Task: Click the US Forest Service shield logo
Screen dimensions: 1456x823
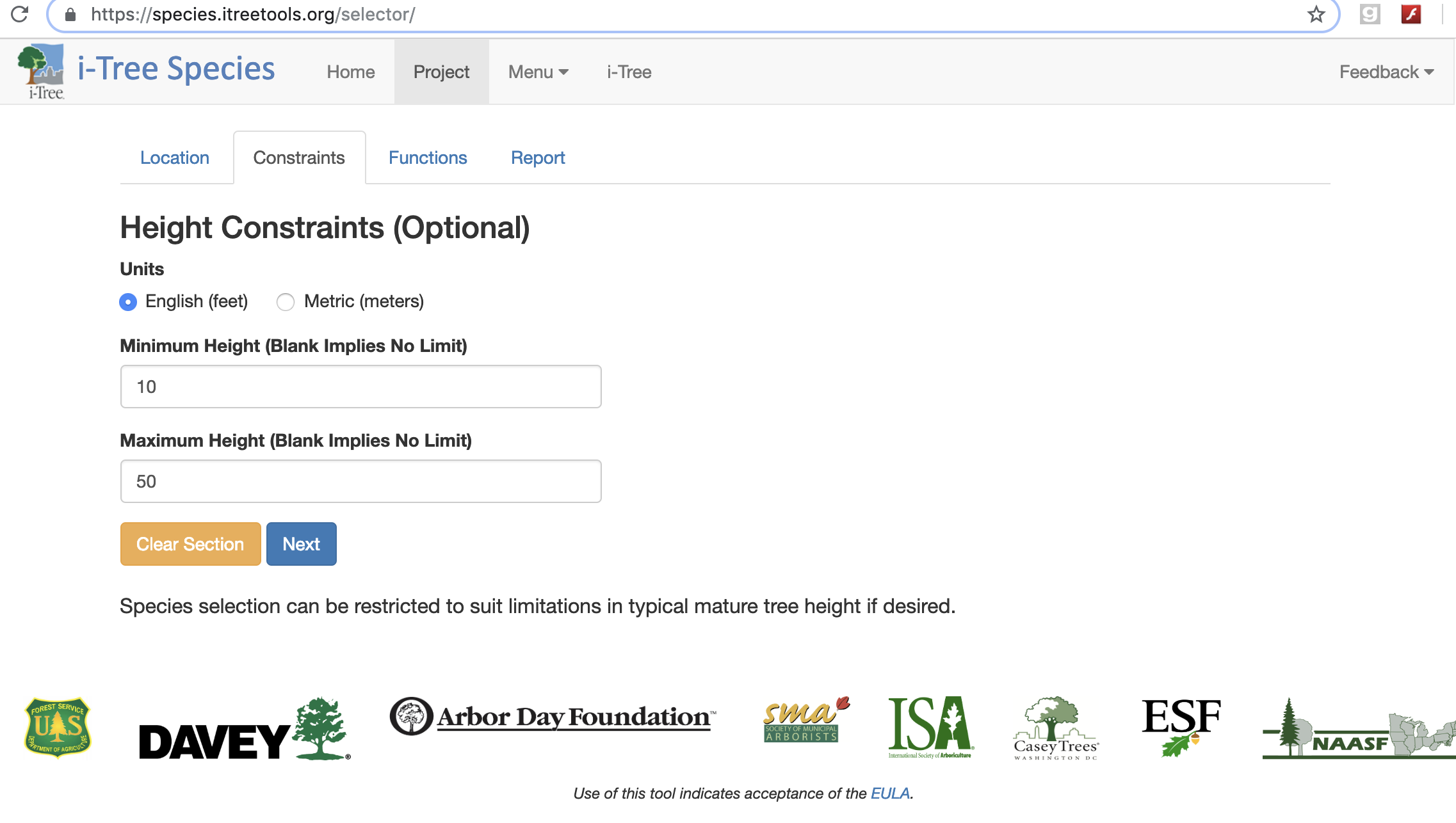Action: click(58, 728)
